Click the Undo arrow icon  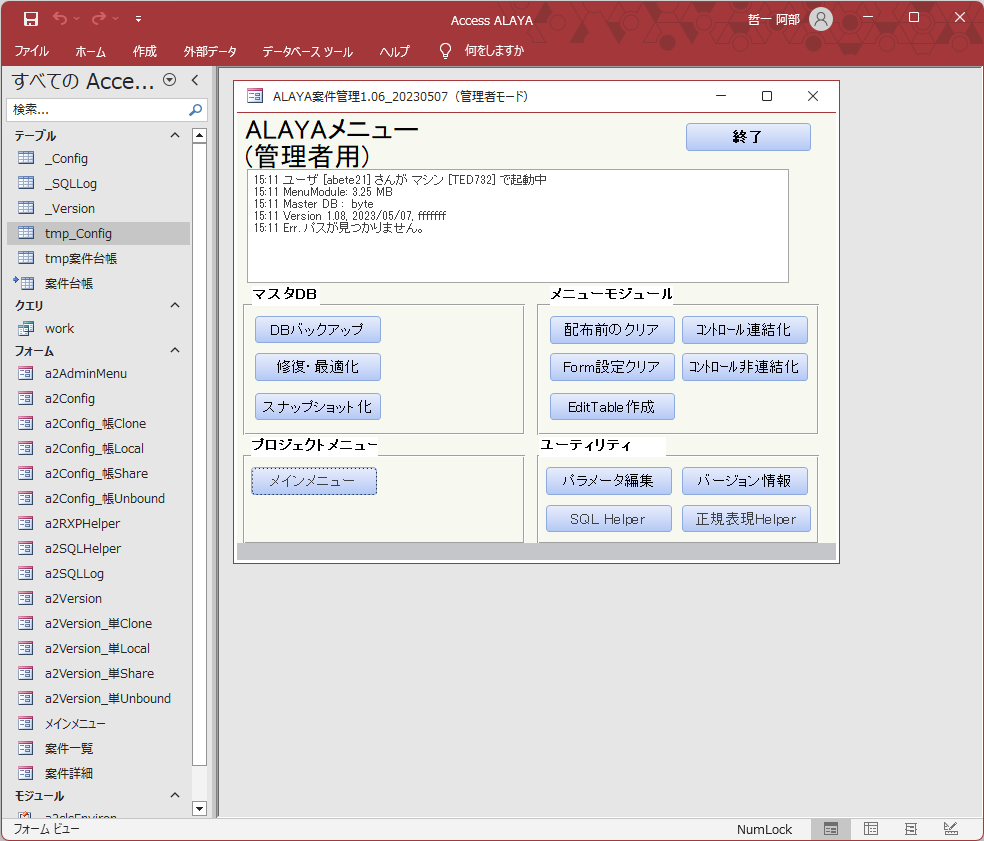(60, 19)
